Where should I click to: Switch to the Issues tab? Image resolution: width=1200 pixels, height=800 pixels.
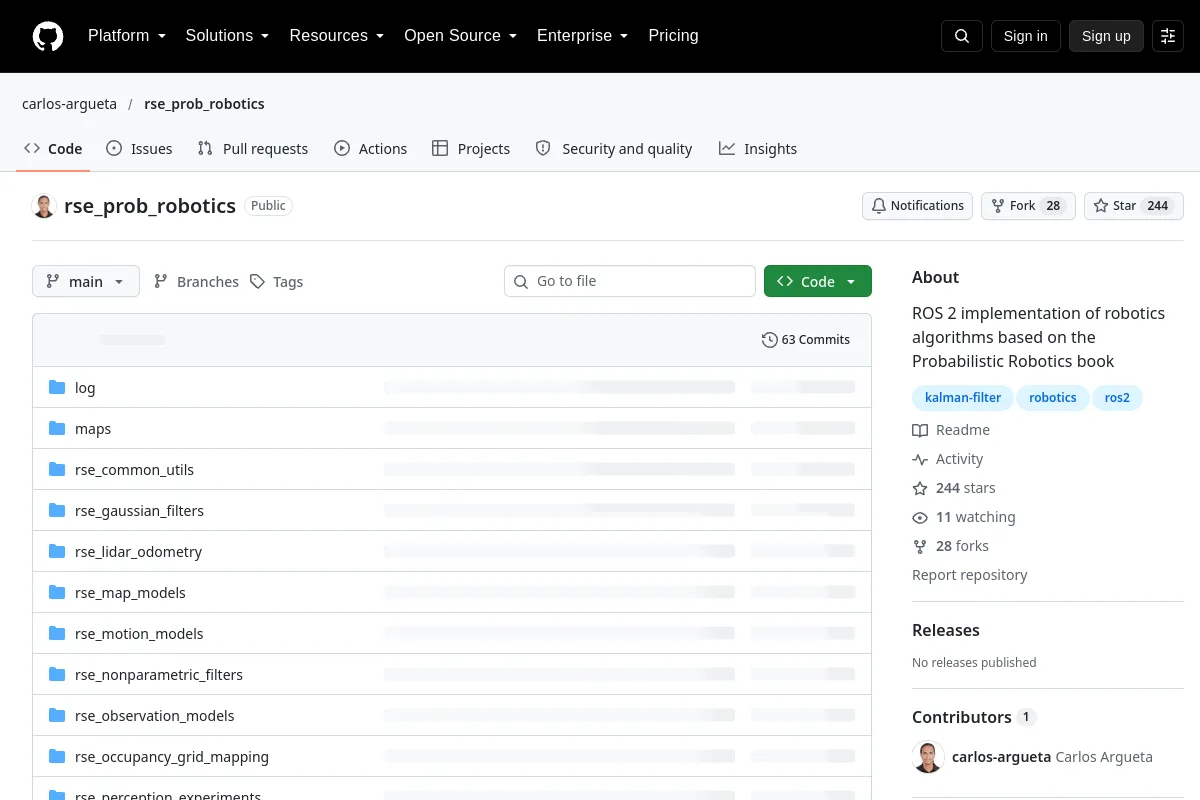click(x=139, y=149)
